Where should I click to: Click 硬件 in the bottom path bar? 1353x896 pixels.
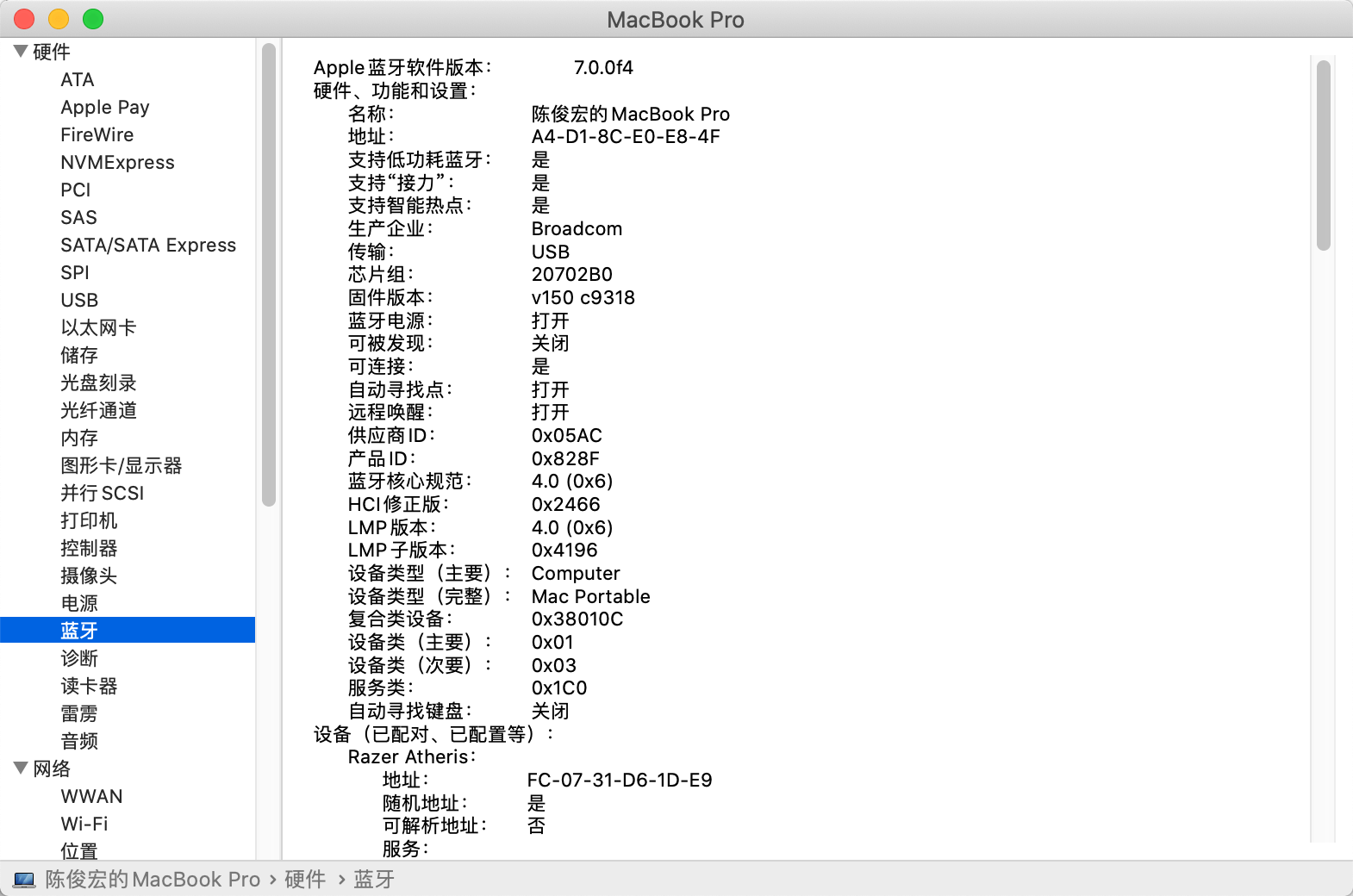[305, 880]
